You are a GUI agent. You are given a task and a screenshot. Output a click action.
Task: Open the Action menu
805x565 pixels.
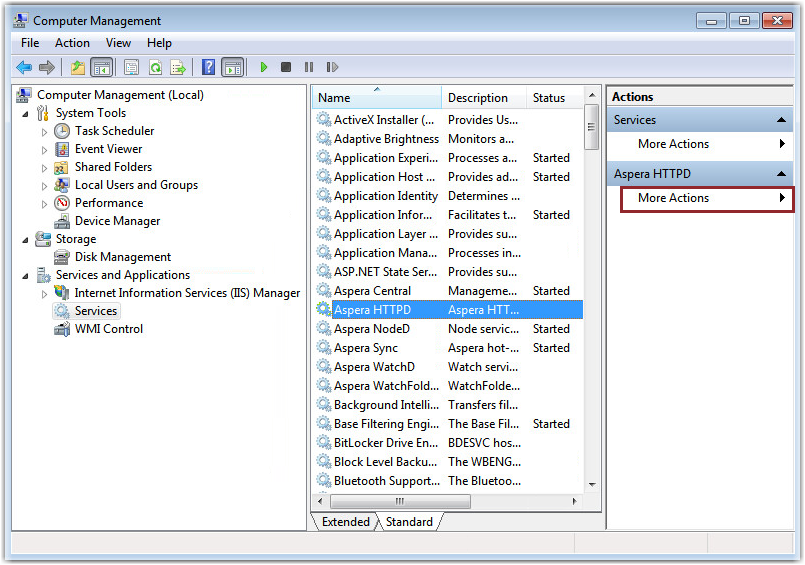(72, 43)
